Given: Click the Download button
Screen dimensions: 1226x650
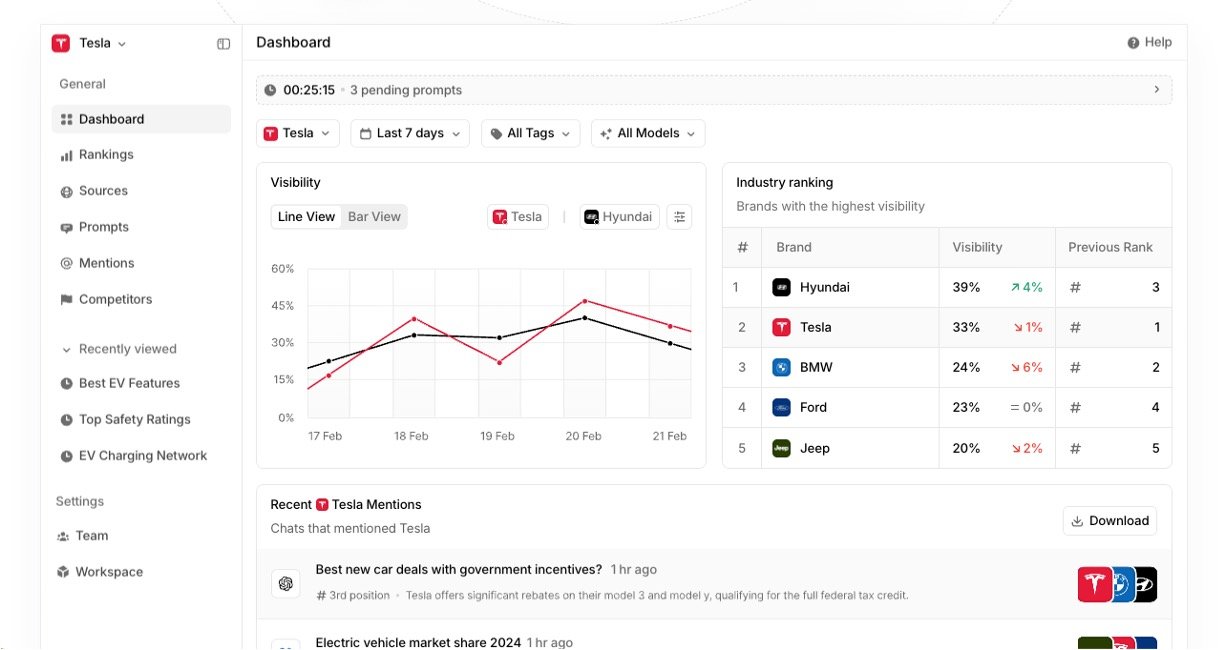Looking at the screenshot, I should tap(1110, 521).
